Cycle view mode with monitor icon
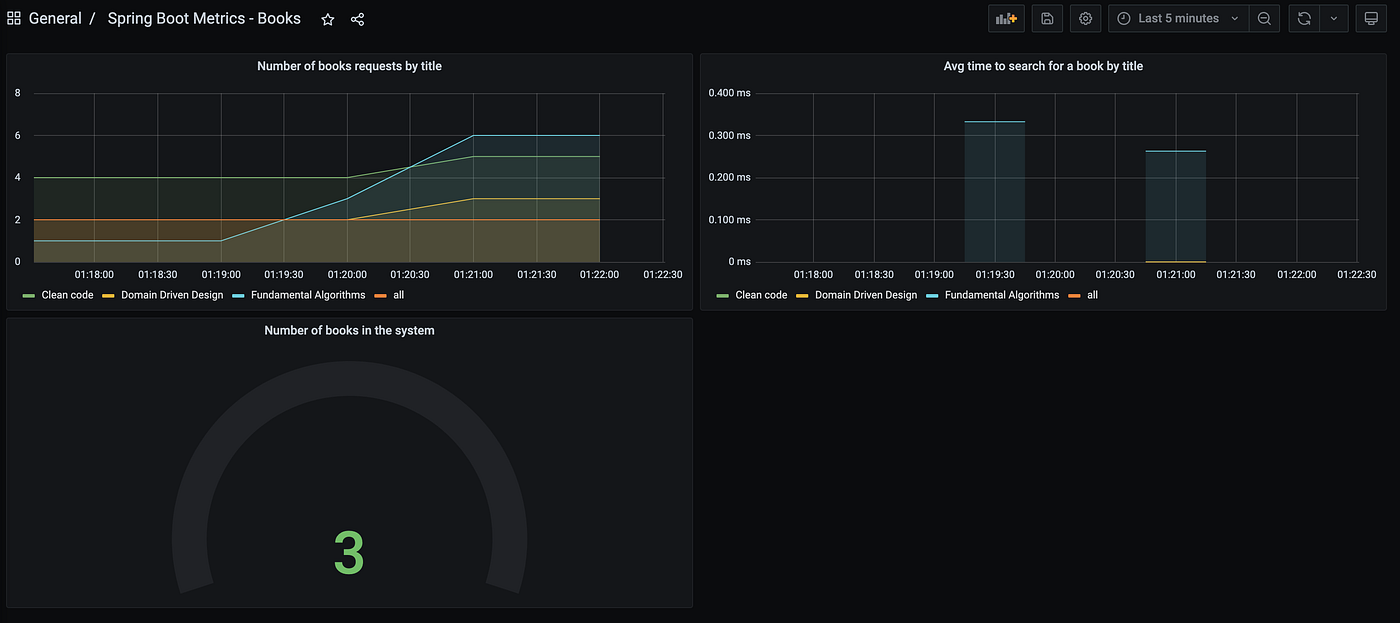 (x=1371, y=18)
